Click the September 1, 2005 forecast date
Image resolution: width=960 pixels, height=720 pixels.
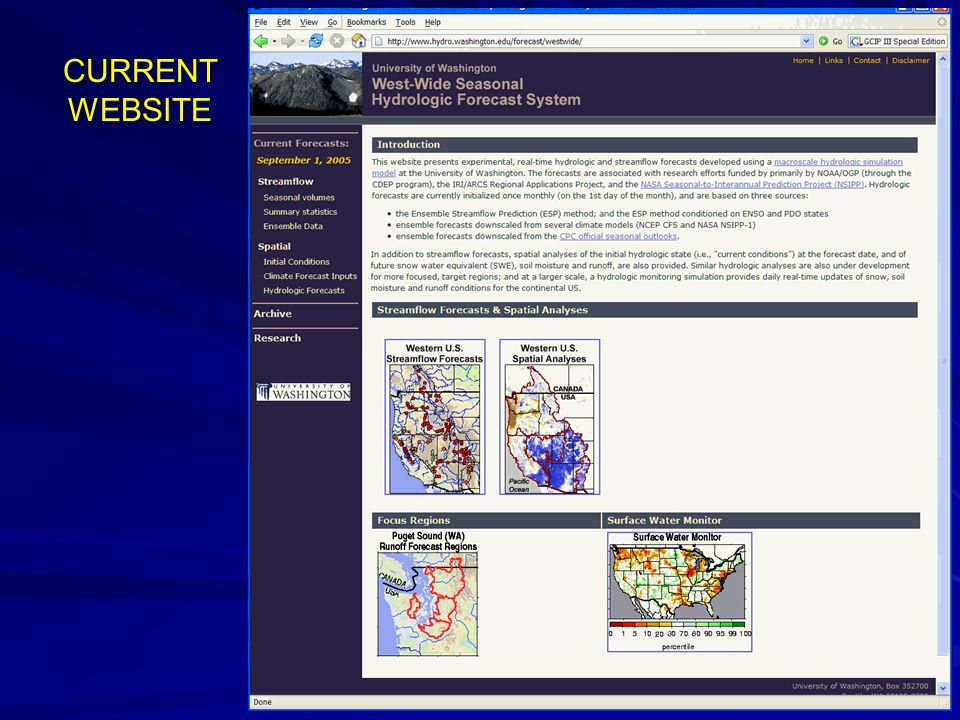point(304,160)
